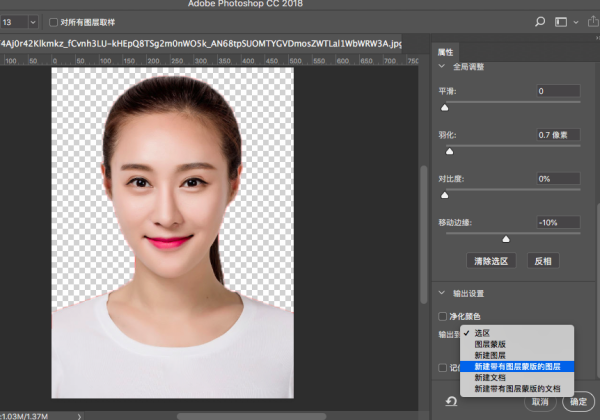Click the 平滑 value field

(x=558, y=91)
